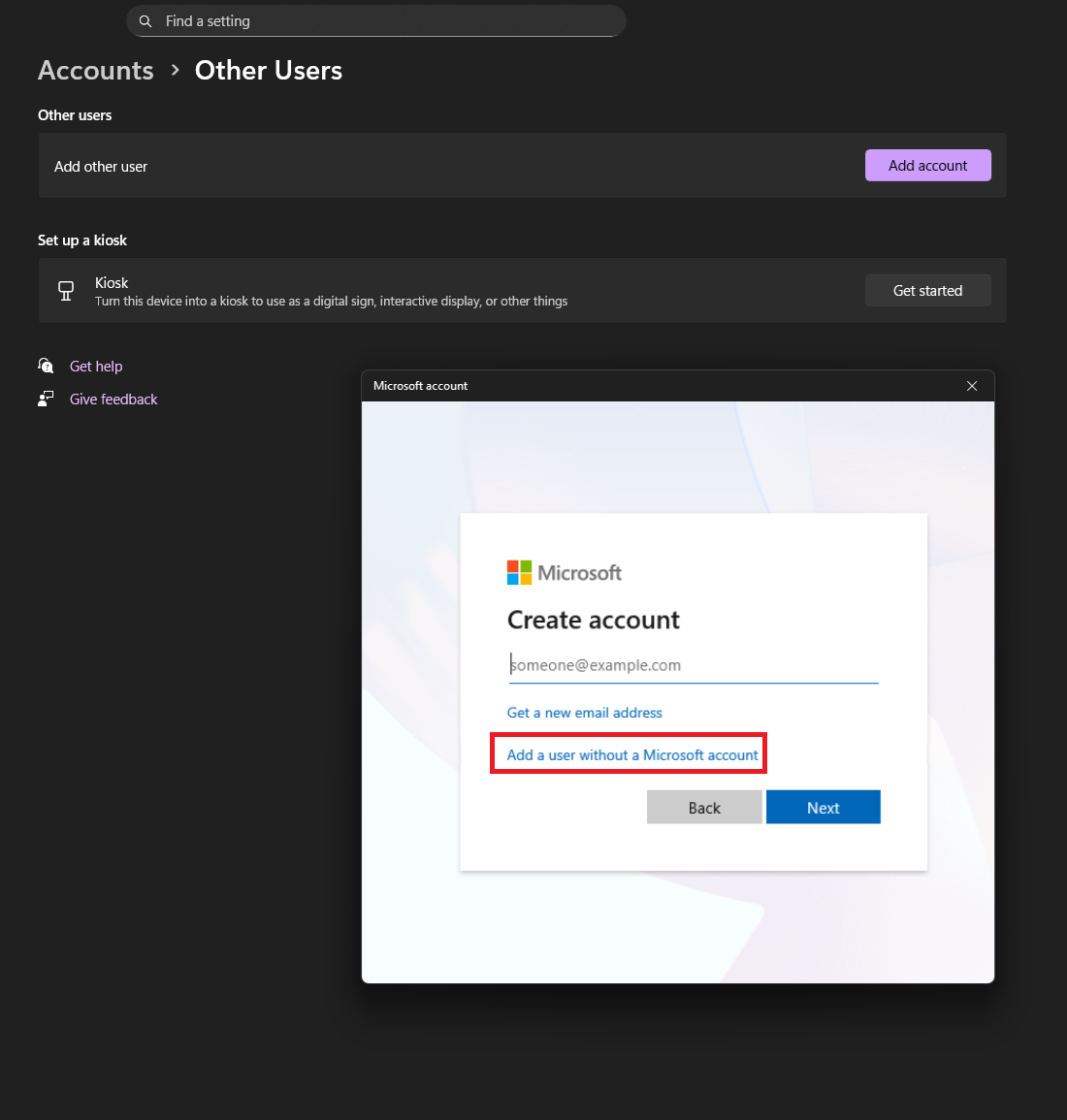Close the Microsoft account dialog
The width and height of the screenshot is (1067, 1120).
tap(971, 386)
